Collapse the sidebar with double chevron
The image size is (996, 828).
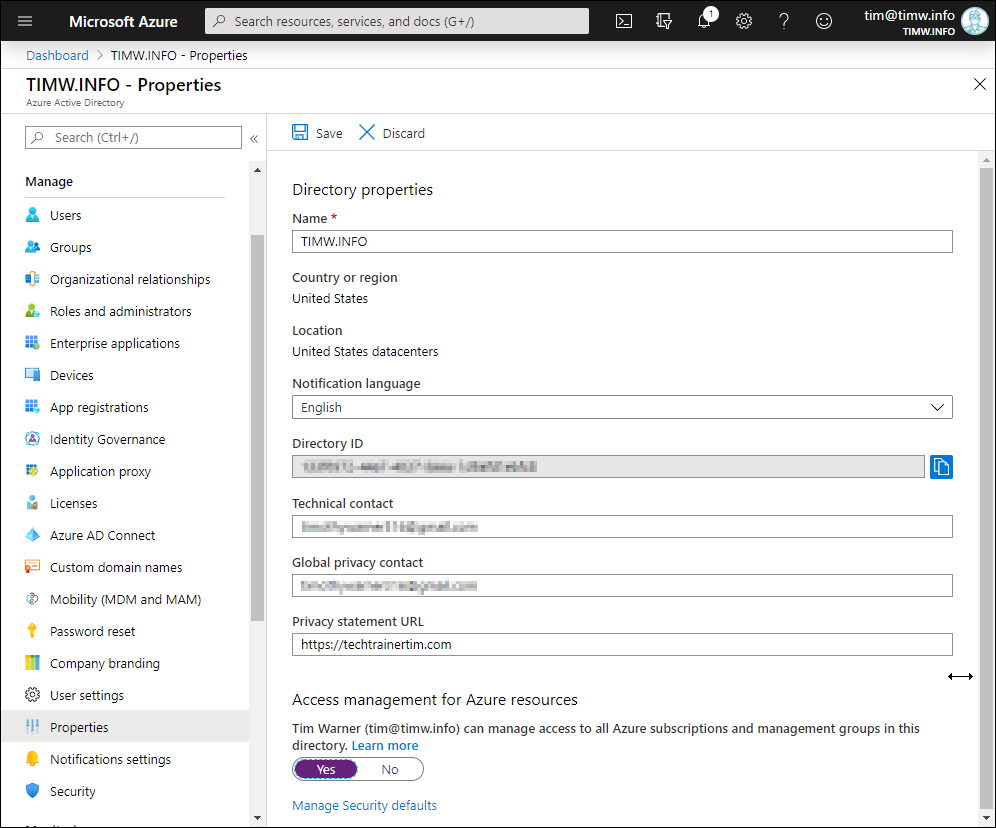254,138
